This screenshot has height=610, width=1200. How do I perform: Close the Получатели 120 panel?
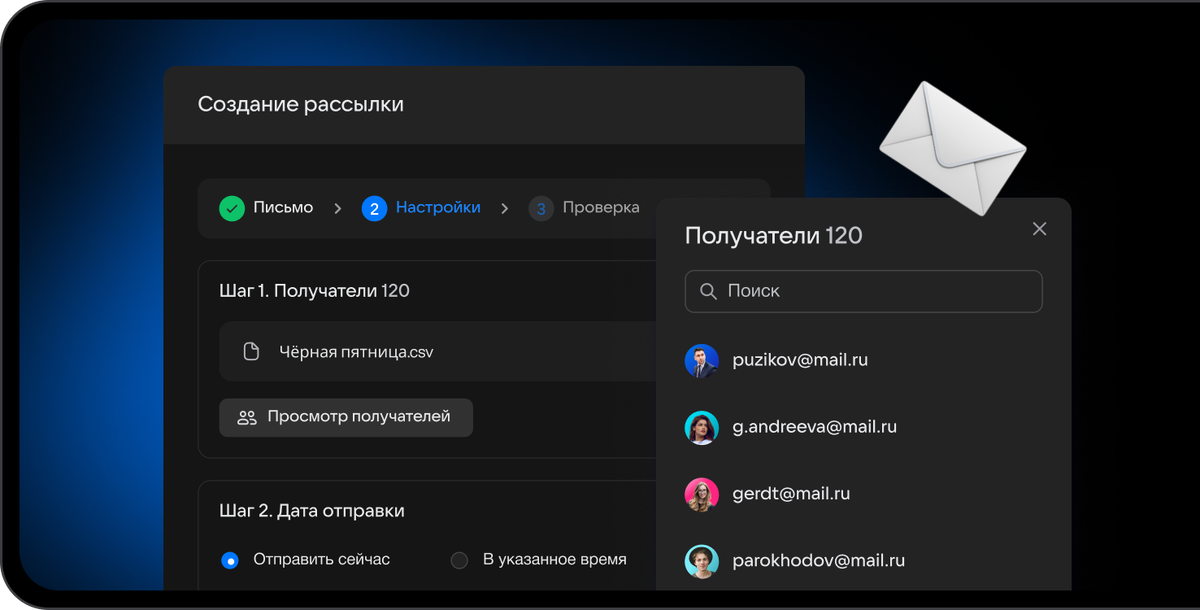click(x=1039, y=229)
